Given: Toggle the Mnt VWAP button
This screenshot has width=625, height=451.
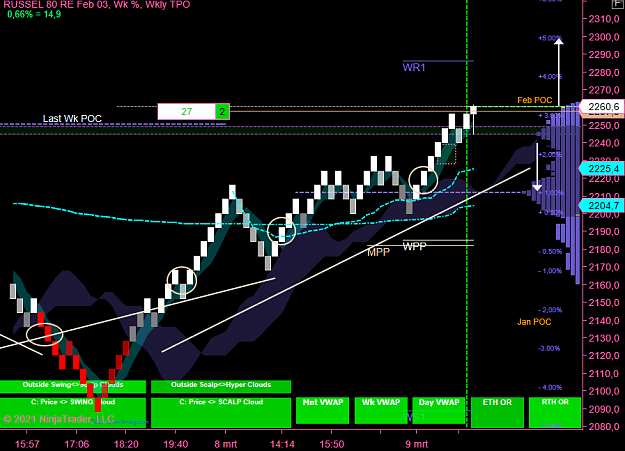Looking at the screenshot, I should coord(322,410).
